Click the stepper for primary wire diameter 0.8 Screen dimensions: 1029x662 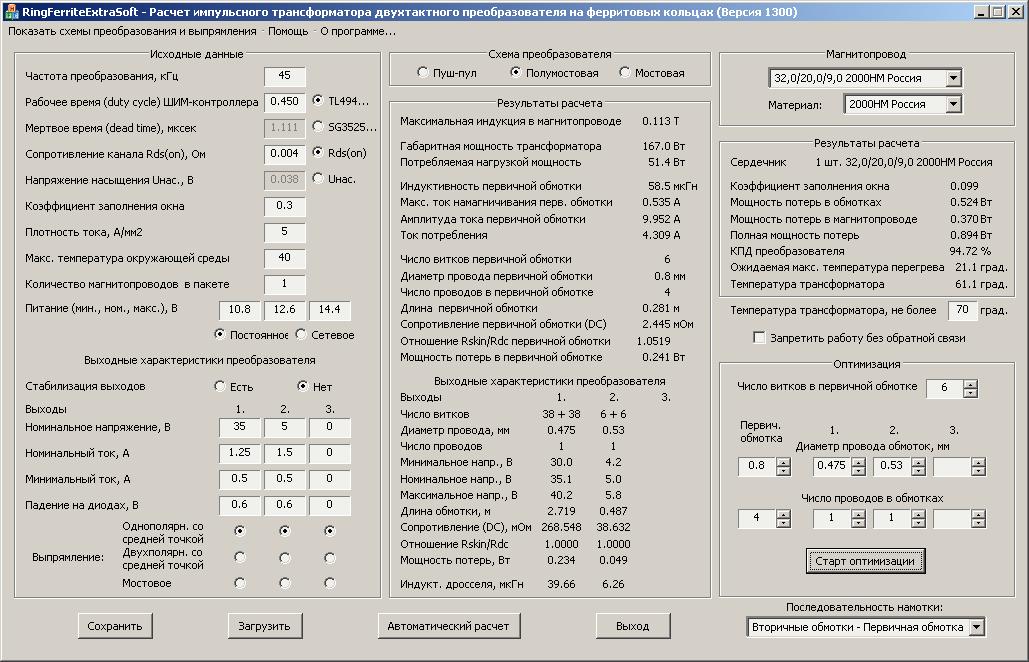(x=783, y=466)
